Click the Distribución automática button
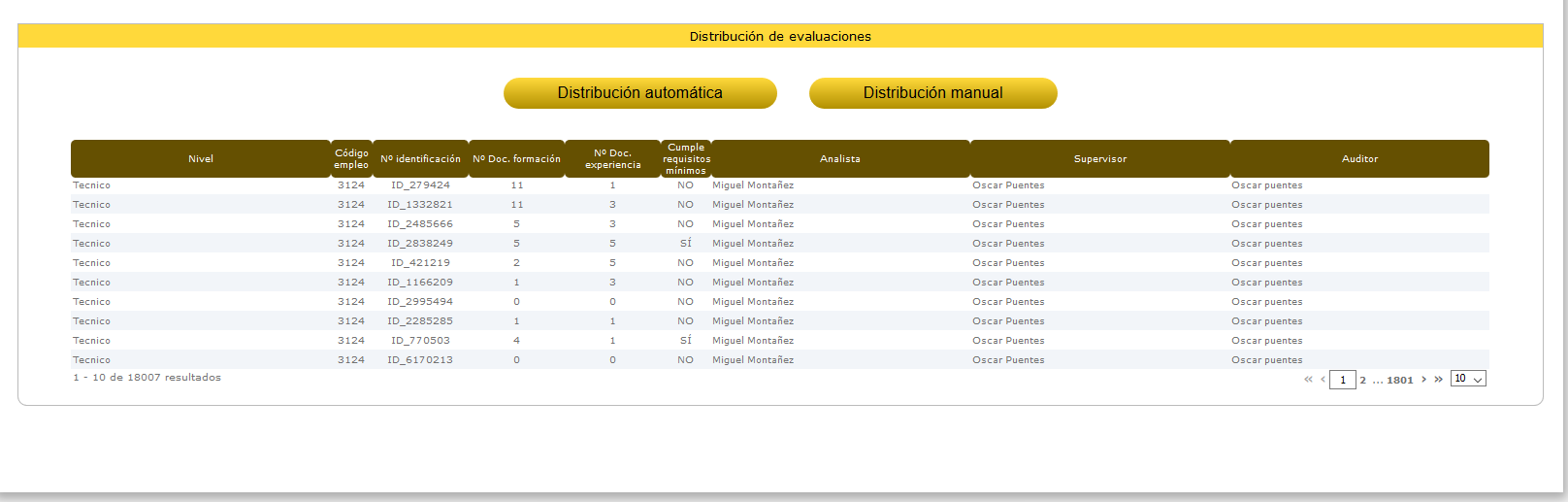Screen dimensions: 1568x502 (x=639, y=93)
